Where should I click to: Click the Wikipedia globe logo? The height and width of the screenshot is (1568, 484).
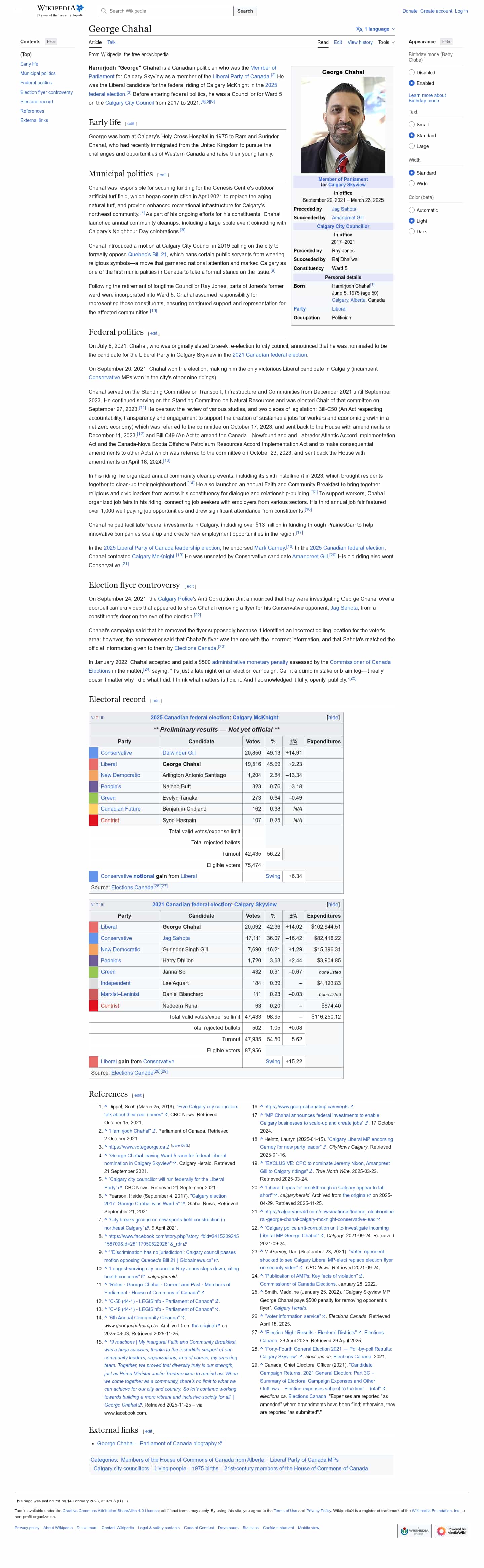[x=59, y=10]
